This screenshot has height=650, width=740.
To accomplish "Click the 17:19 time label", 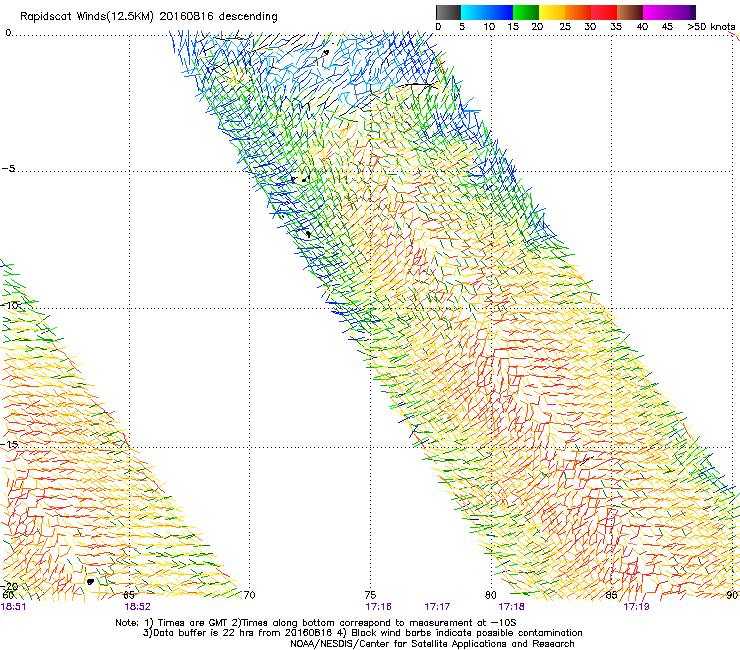I will [636, 607].
